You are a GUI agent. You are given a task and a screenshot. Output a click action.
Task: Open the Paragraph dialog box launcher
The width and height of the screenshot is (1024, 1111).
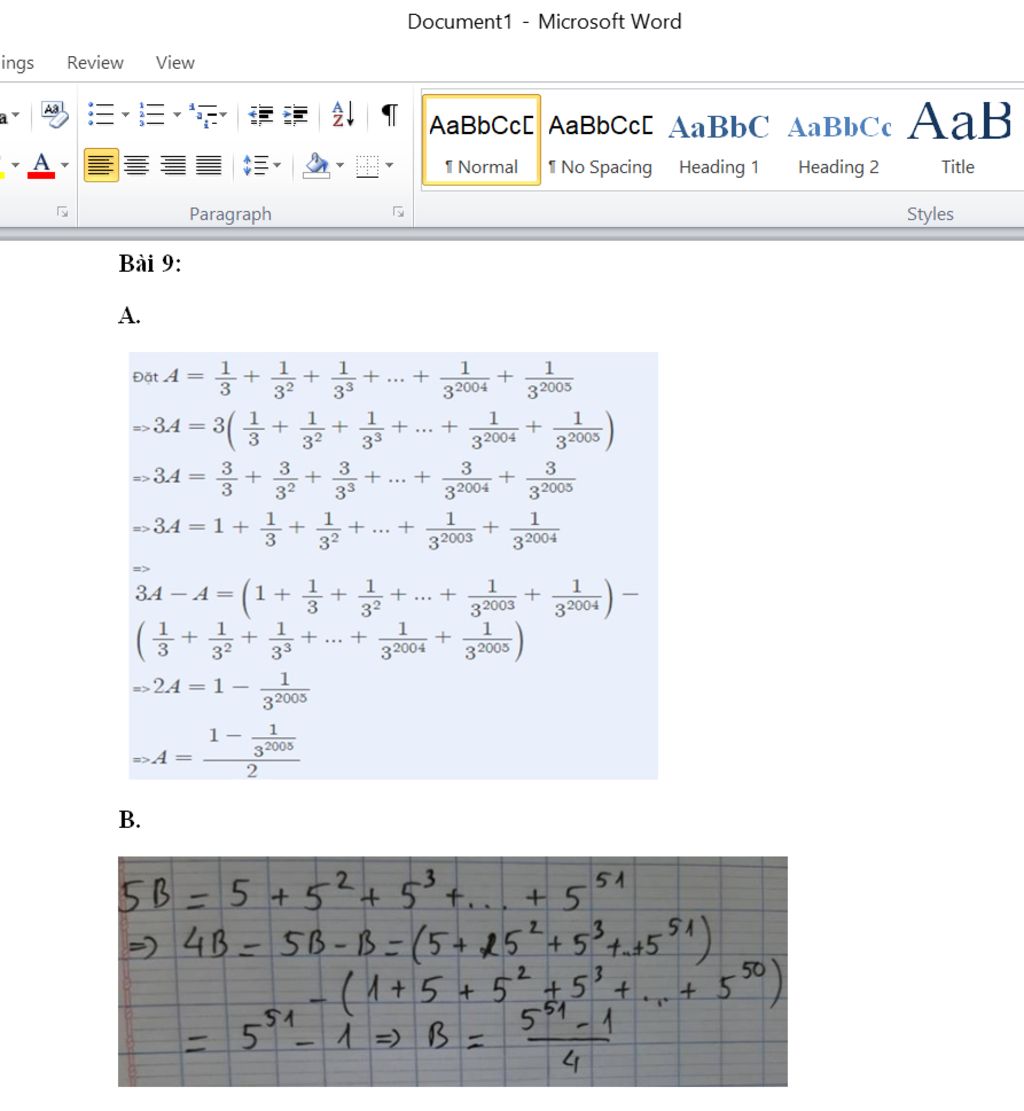(x=398, y=212)
